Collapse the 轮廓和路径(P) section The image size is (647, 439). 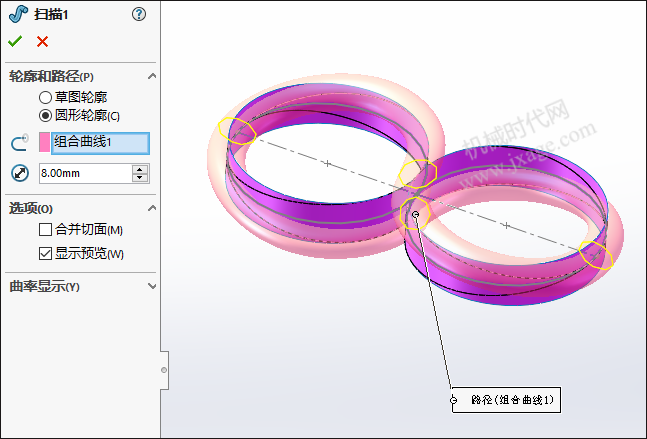pos(152,76)
